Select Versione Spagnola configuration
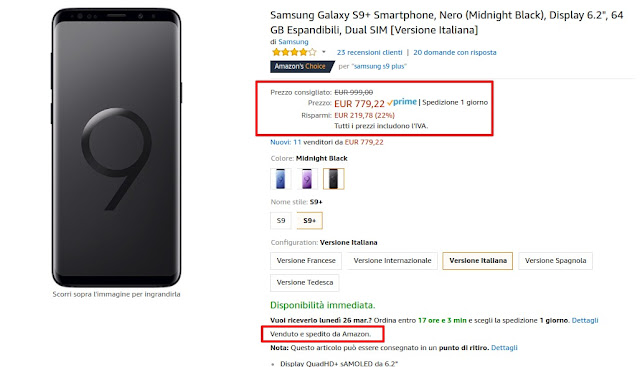This screenshot has width=640, height=367. click(x=555, y=260)
